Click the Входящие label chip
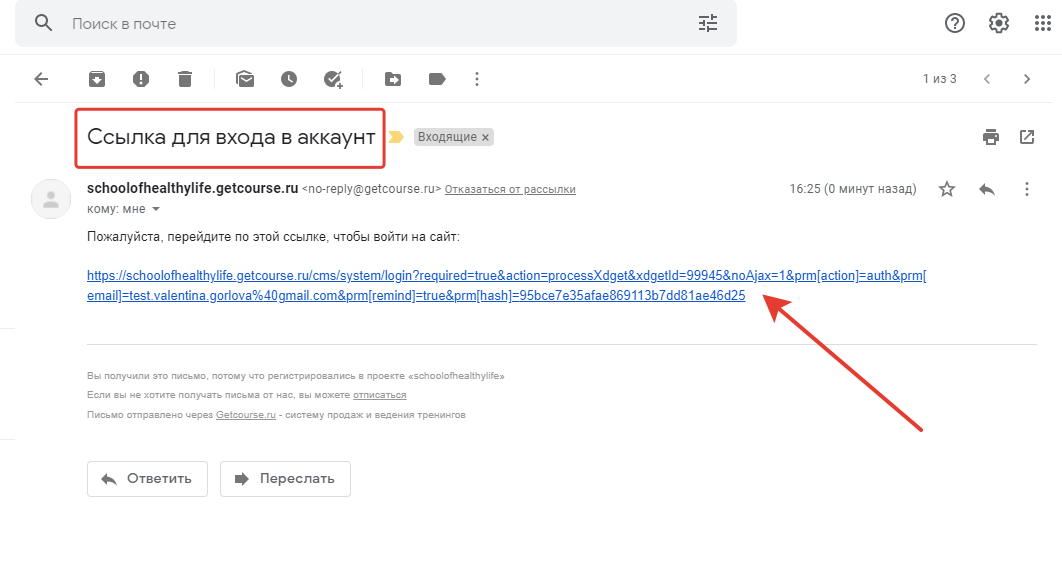 (x=446, y=137)
